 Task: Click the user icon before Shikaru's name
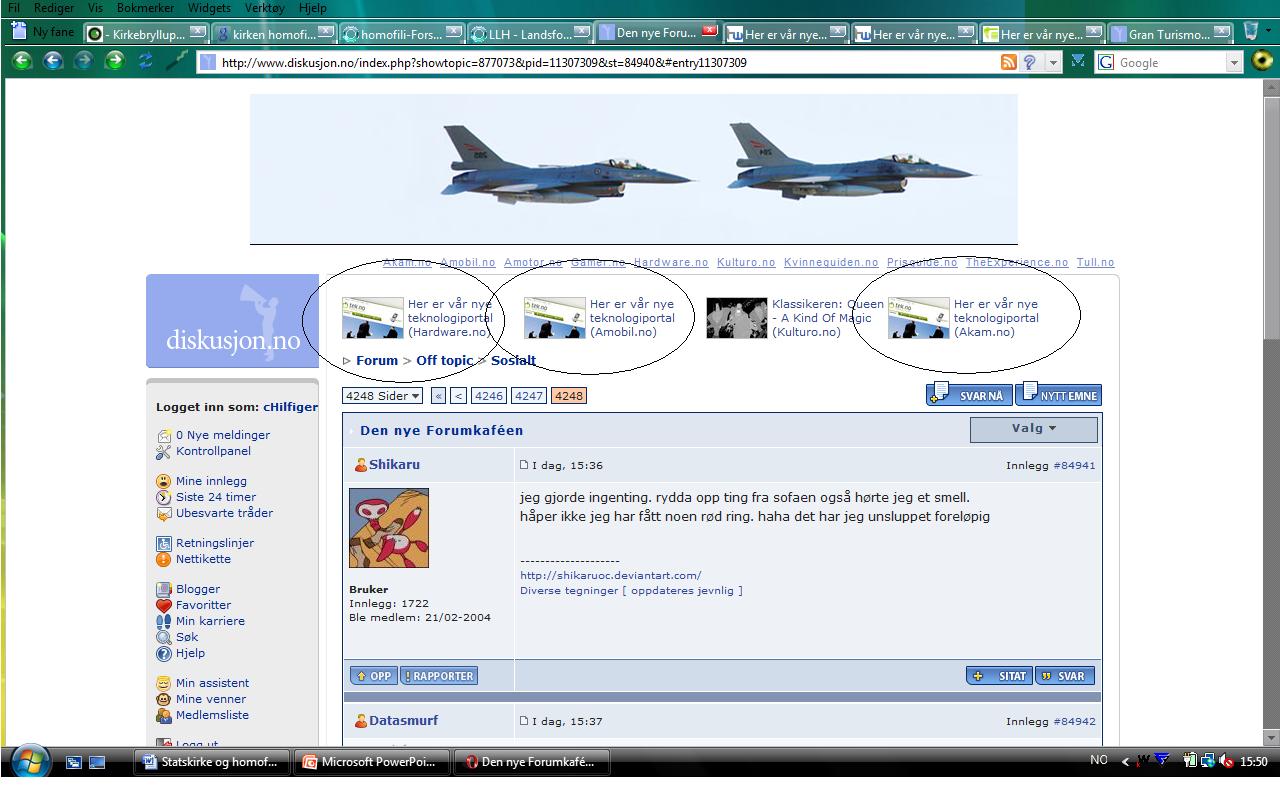361,465
